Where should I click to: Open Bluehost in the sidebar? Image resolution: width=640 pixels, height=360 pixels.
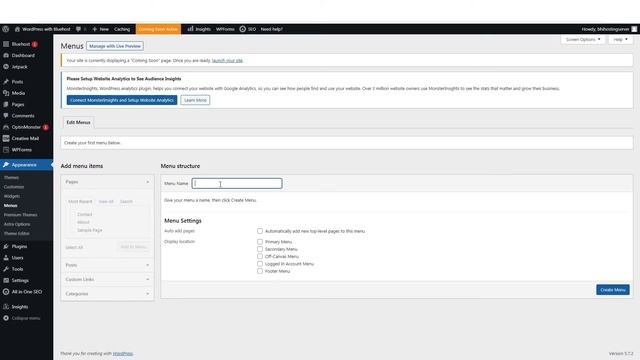tap(20, 44)
